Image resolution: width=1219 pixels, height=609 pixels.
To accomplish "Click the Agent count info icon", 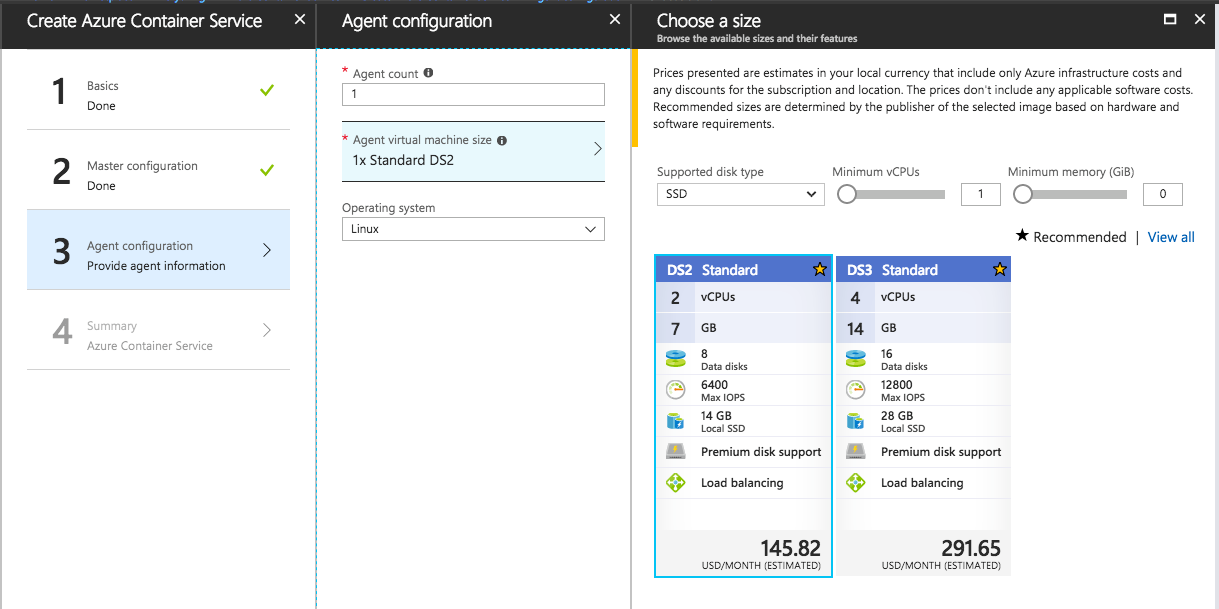I will click(428, 73).
